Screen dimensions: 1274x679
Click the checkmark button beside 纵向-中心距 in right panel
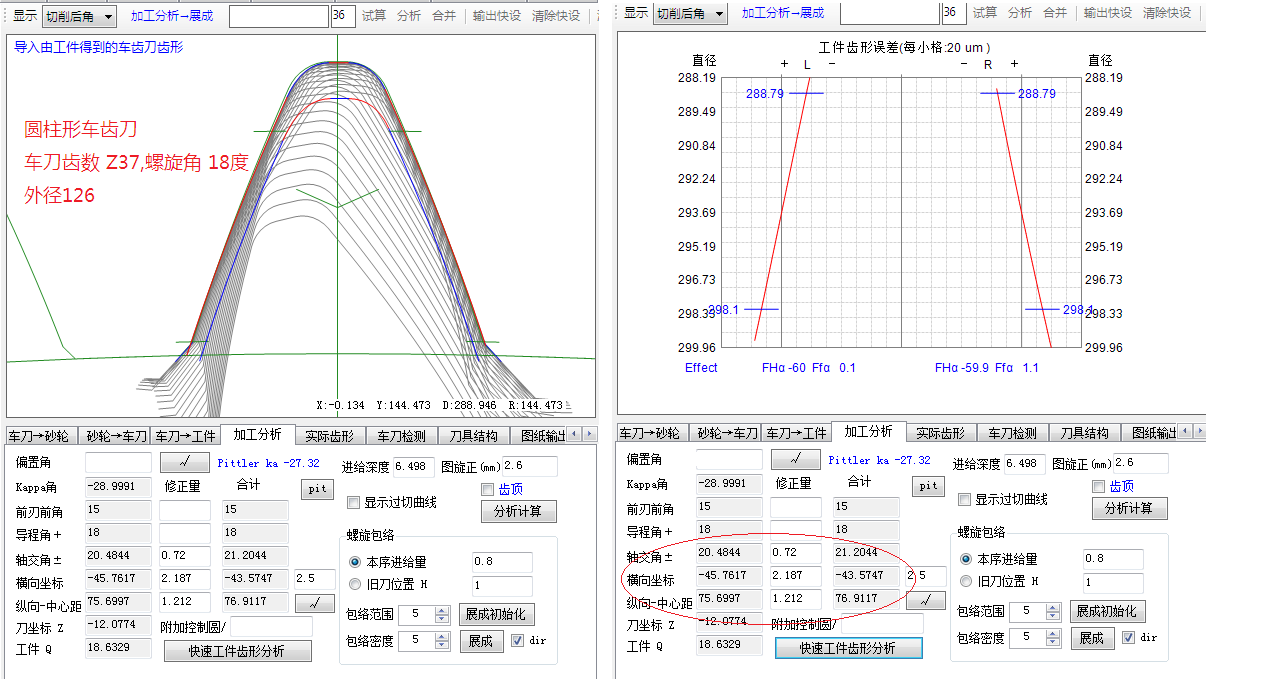pos(930,600)
